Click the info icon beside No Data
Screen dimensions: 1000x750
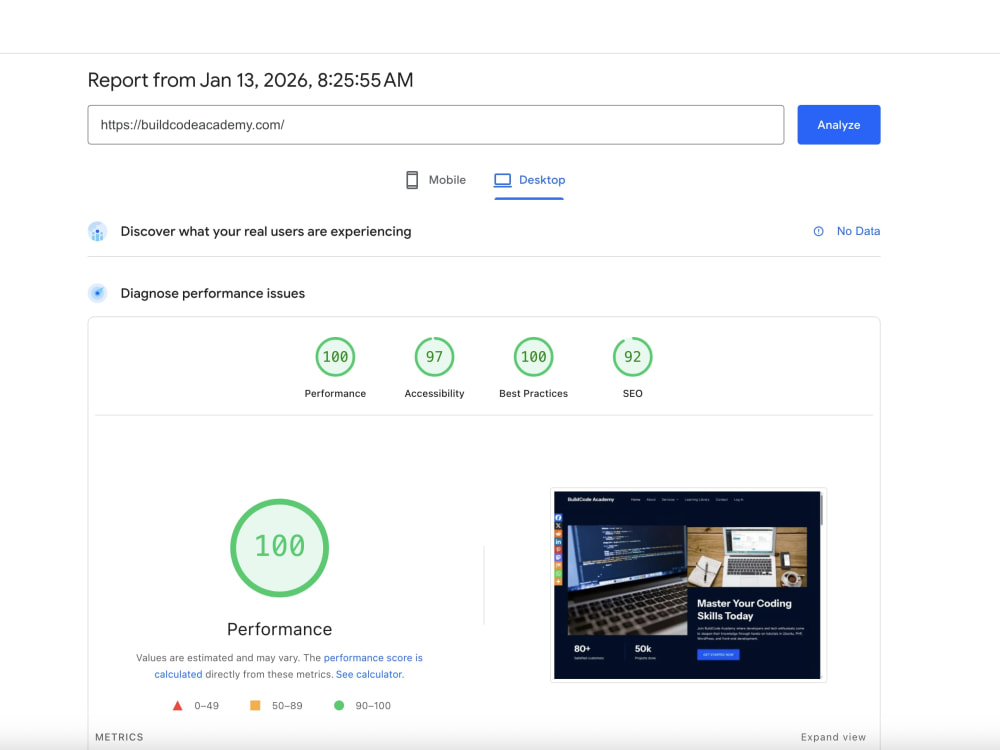(x=818, y=232)
